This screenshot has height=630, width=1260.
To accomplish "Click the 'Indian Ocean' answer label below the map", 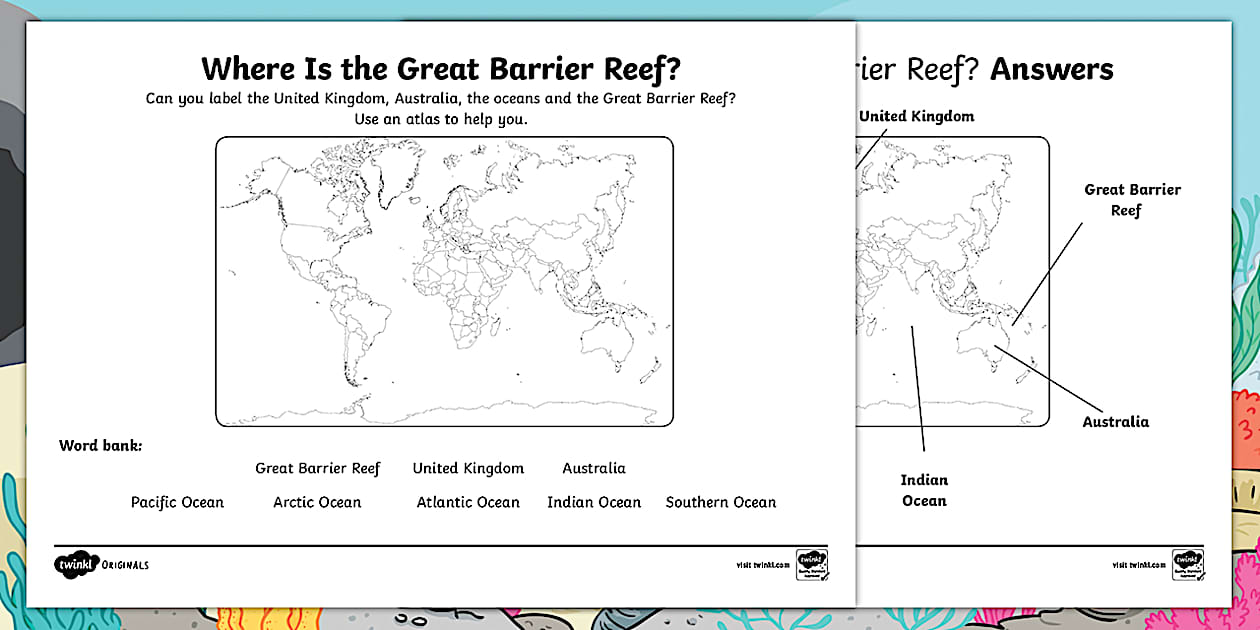I will point(924,490).
